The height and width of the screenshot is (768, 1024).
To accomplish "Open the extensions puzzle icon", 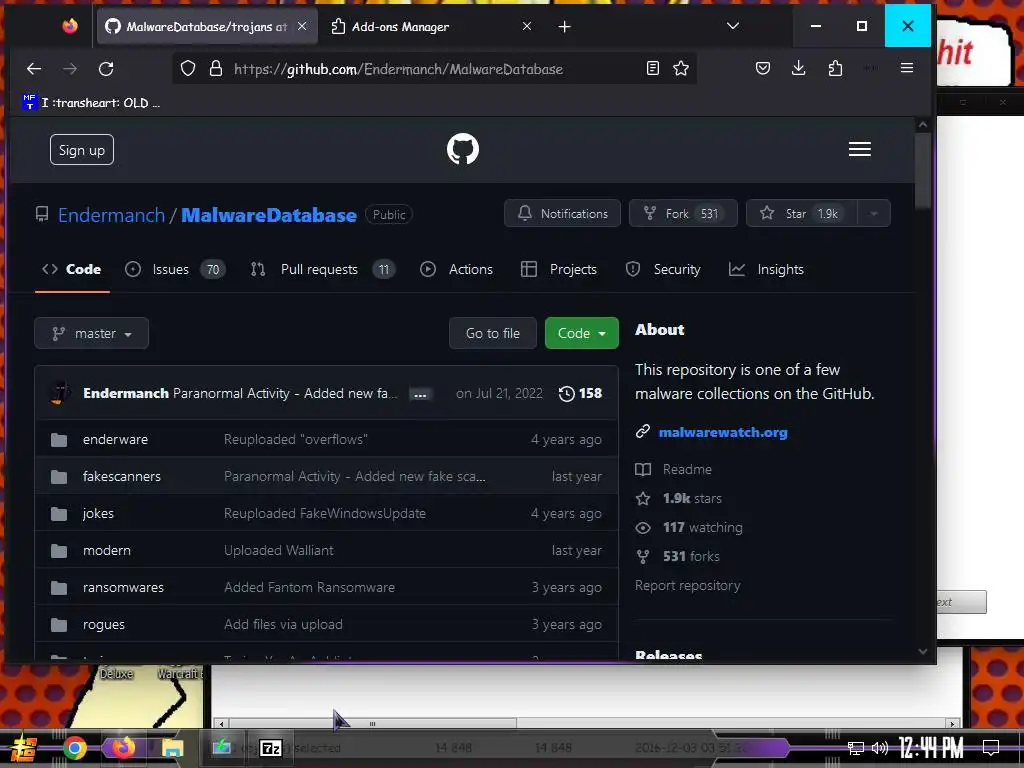I will tap(835, 68).
